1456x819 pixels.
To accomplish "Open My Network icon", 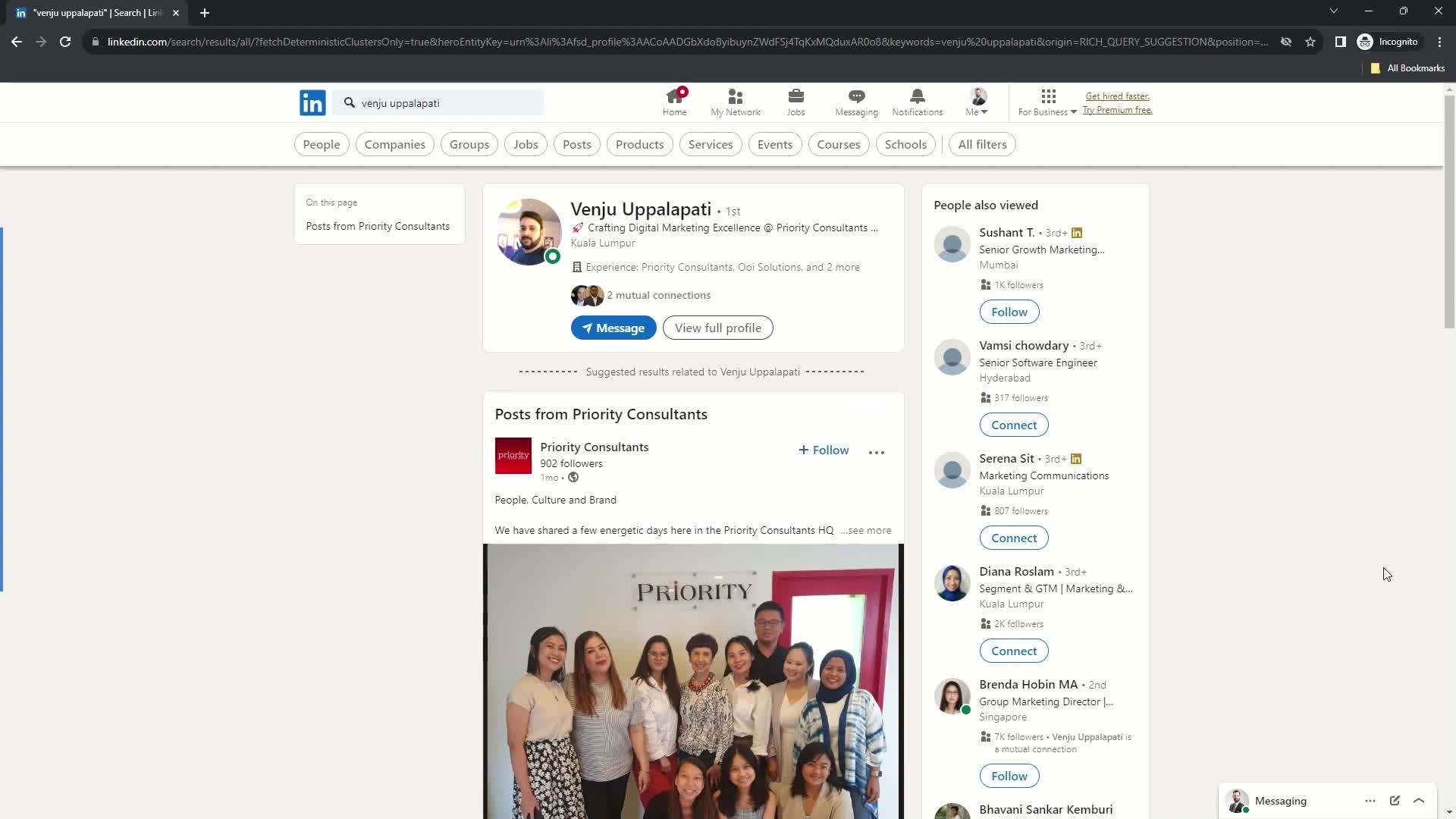I will (x=735, y=102).
